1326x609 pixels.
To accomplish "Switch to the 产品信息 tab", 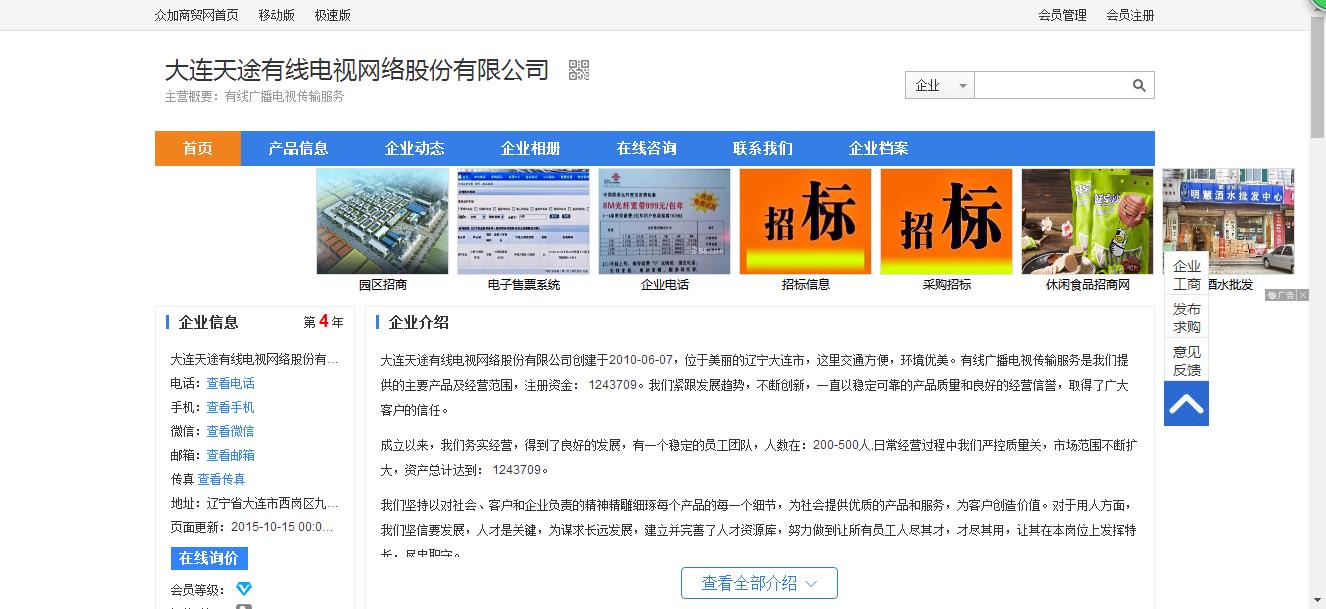I will (x=298, y=148).
